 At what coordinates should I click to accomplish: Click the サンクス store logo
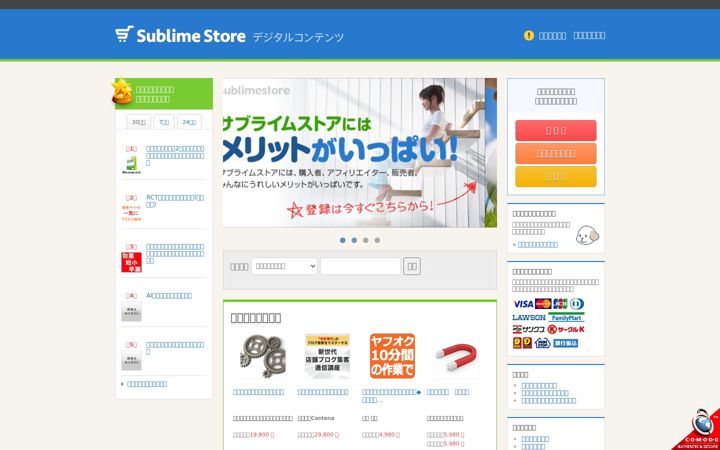pos(529,329)
